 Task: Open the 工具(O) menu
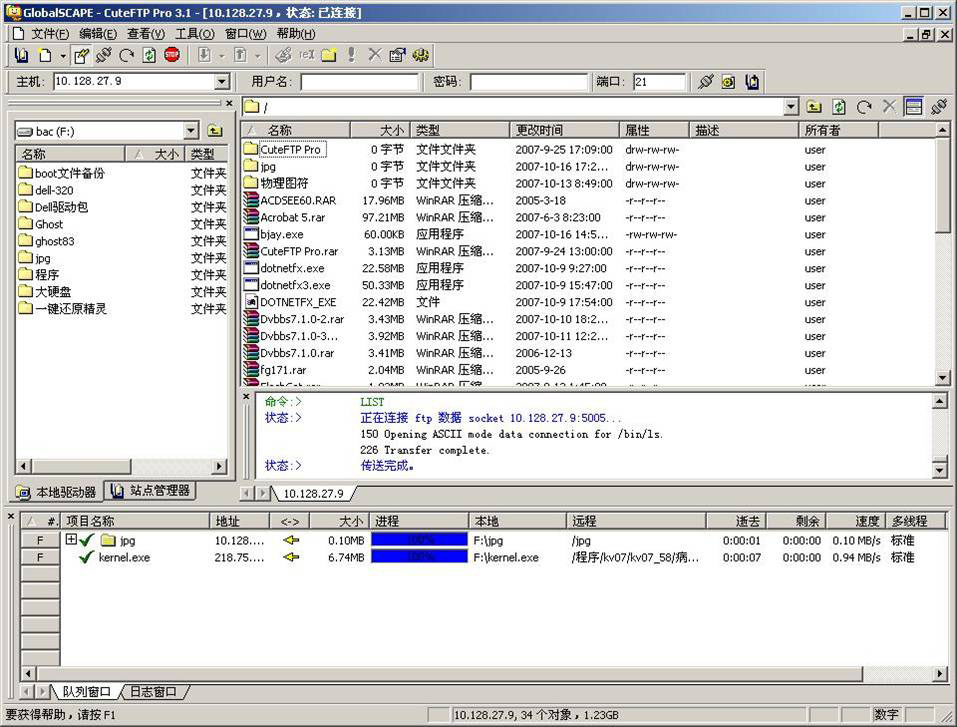click(x=194, y=33)
